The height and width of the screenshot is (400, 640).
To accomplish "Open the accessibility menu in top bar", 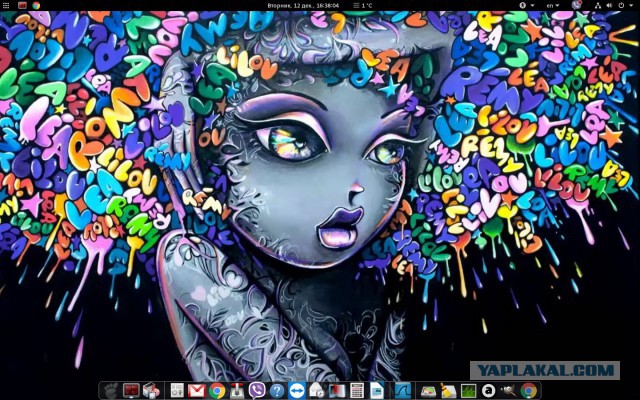I will 527,5.
